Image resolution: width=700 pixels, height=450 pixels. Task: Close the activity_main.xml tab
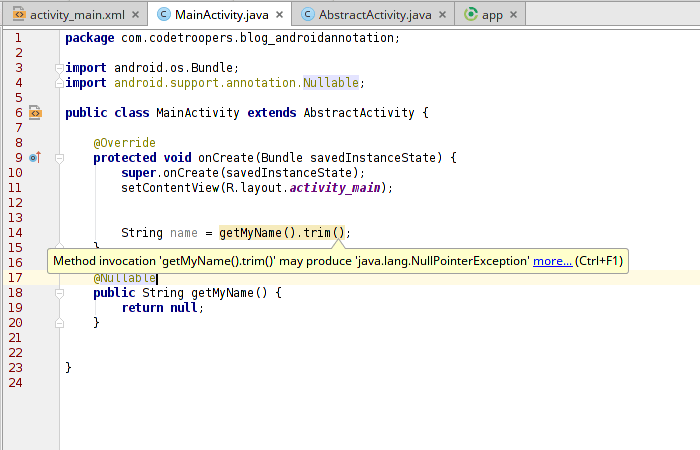137,15
